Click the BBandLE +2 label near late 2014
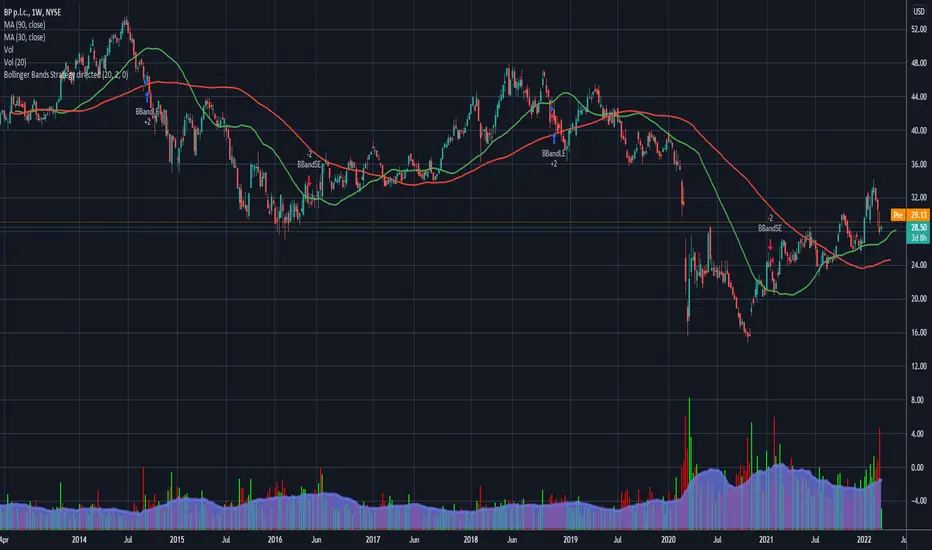 pyautogui.click(x=147, y=117)
